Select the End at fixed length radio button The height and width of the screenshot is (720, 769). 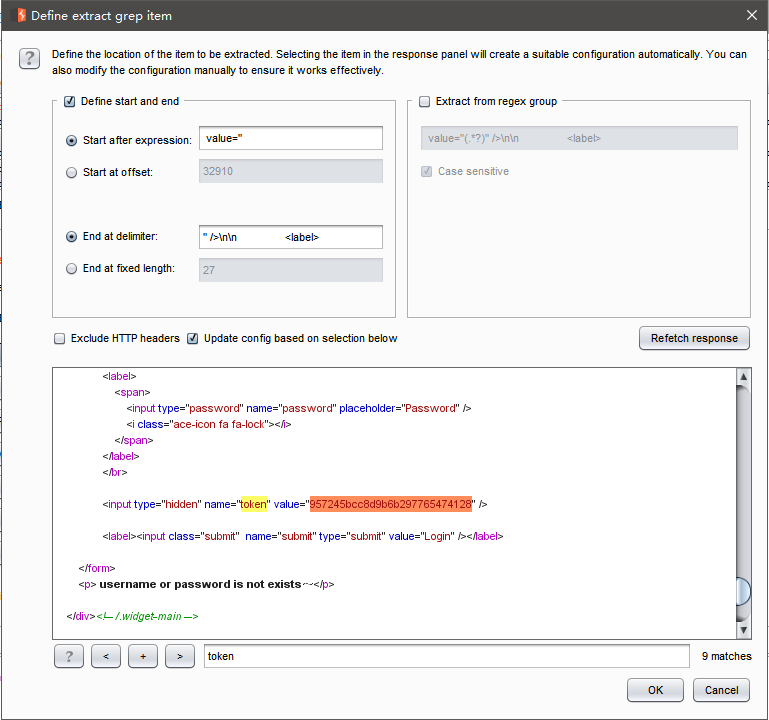(x=72, y=269)
